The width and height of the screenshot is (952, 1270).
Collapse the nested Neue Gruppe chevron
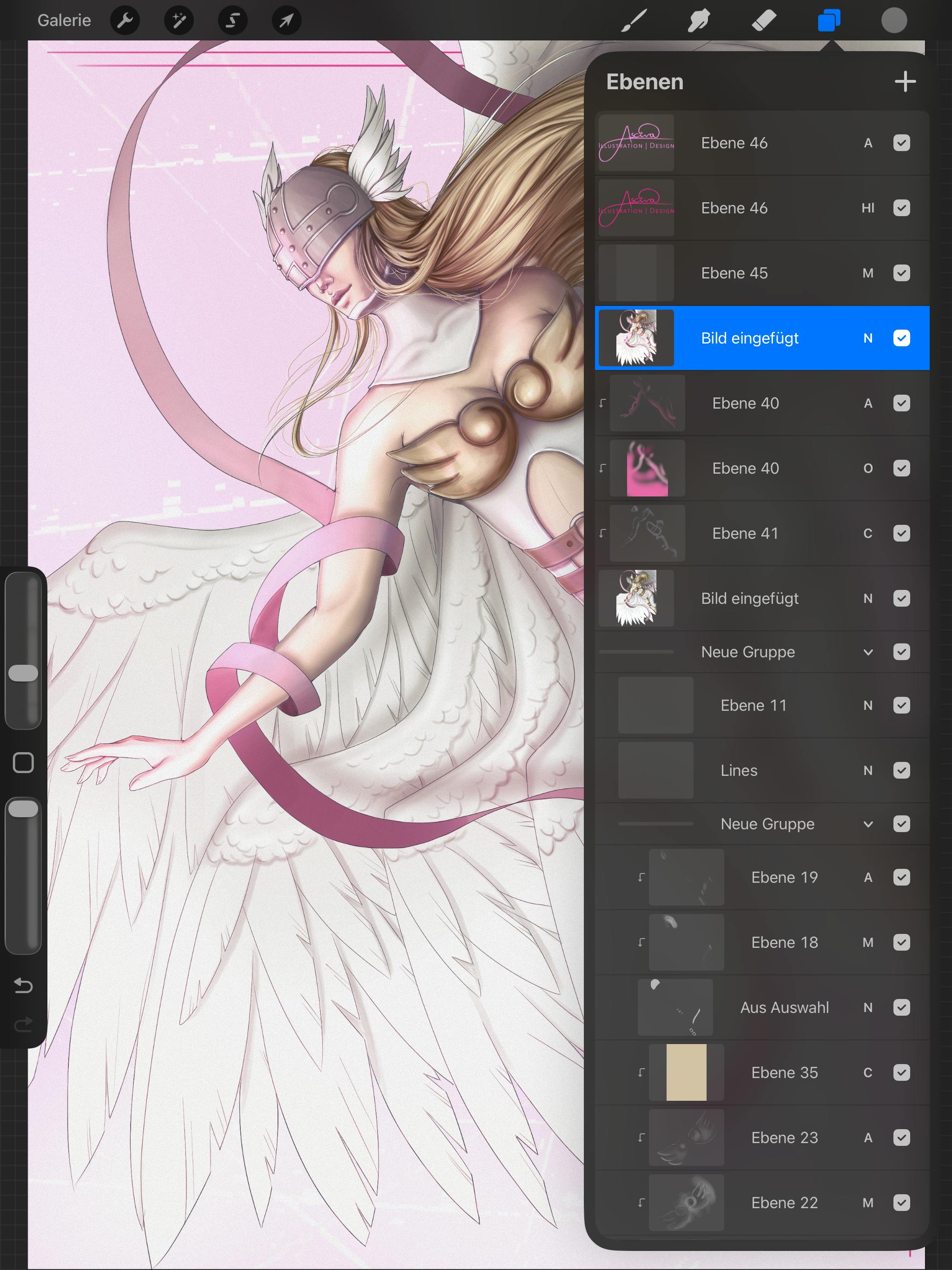point(868,824)
